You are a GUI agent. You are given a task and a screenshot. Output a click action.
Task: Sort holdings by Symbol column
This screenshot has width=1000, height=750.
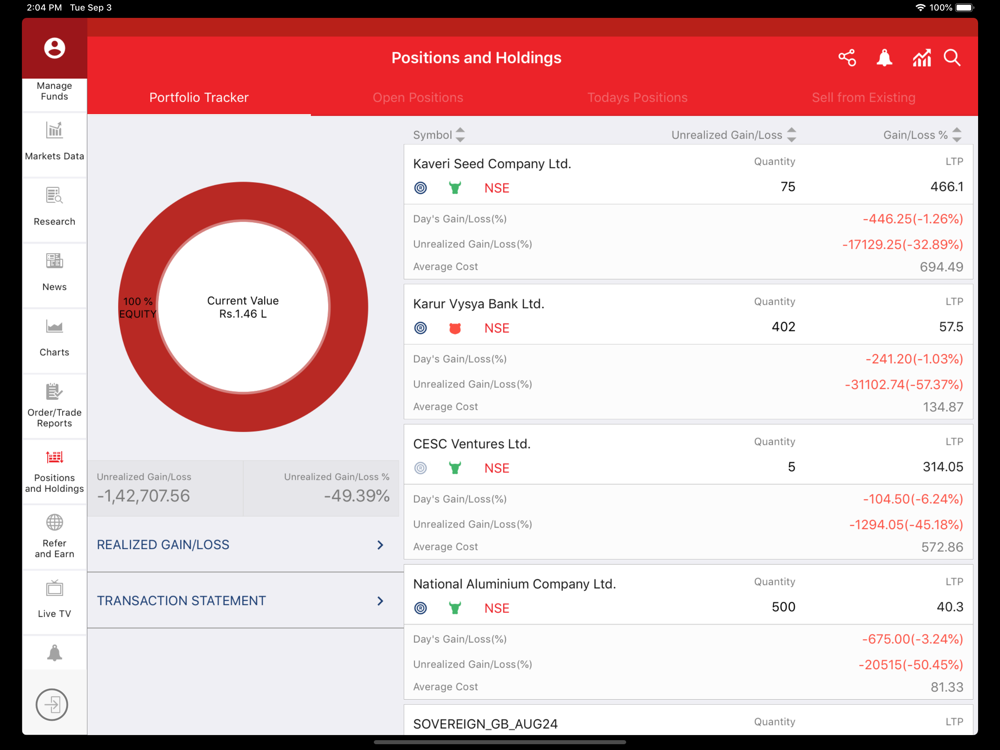[x=439, y=135]
